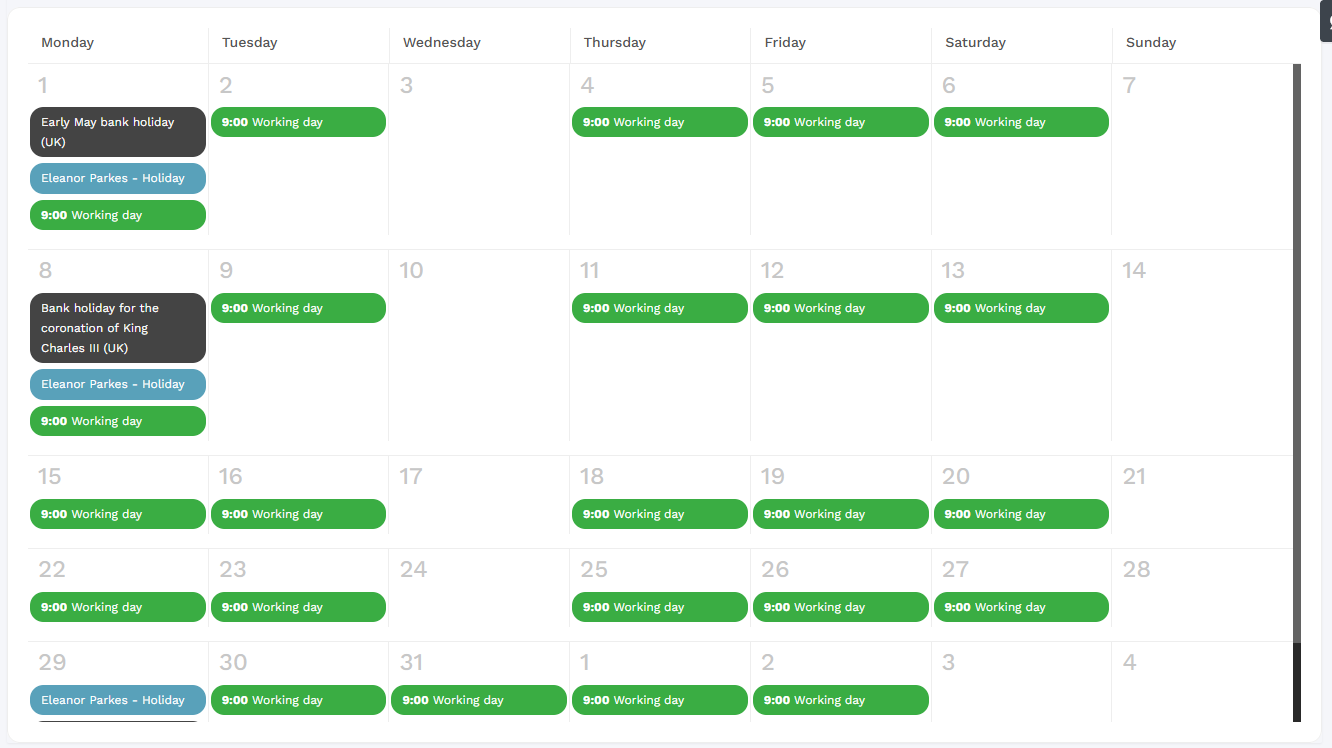Select the Working day event on Monday 15
Viewport: 1332px width, 748px height.
tap(118, 514)
